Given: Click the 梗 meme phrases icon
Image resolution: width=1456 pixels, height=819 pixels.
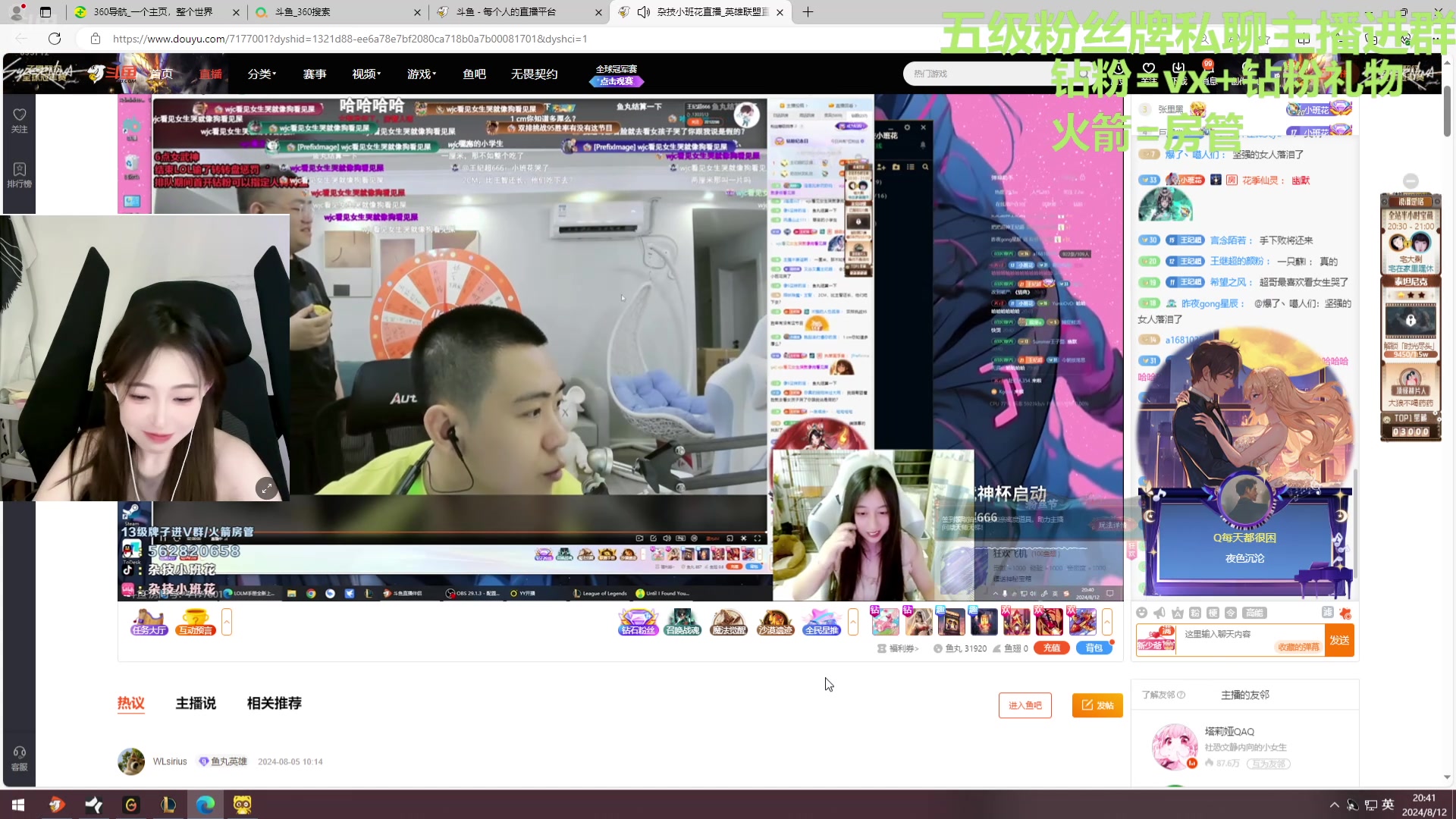Looking at the screenshot, I should pyautogui.click(x=1213, y=613).
